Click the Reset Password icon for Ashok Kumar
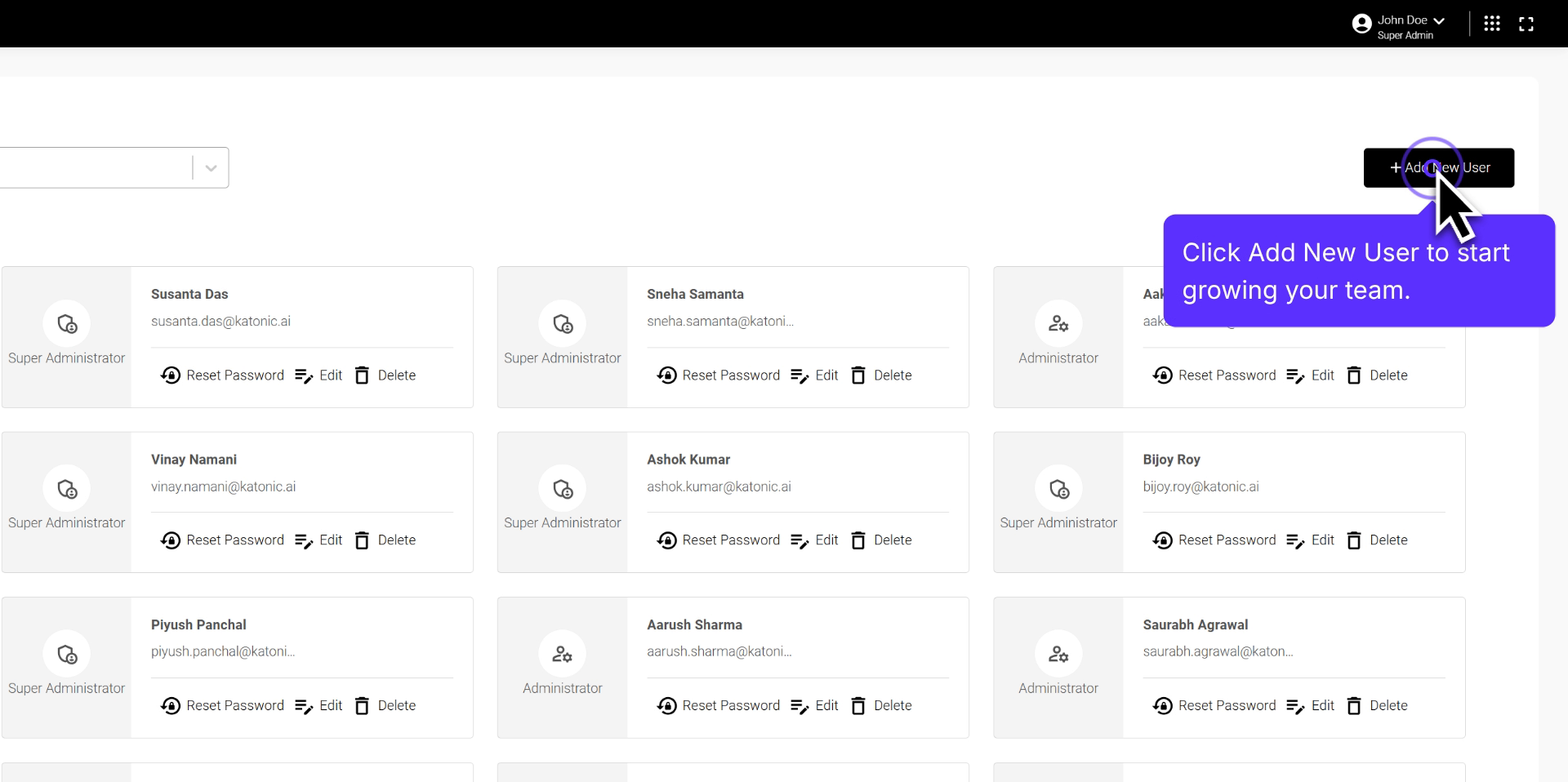Viewport: 1568px width, 782px height. click(666, 540)
